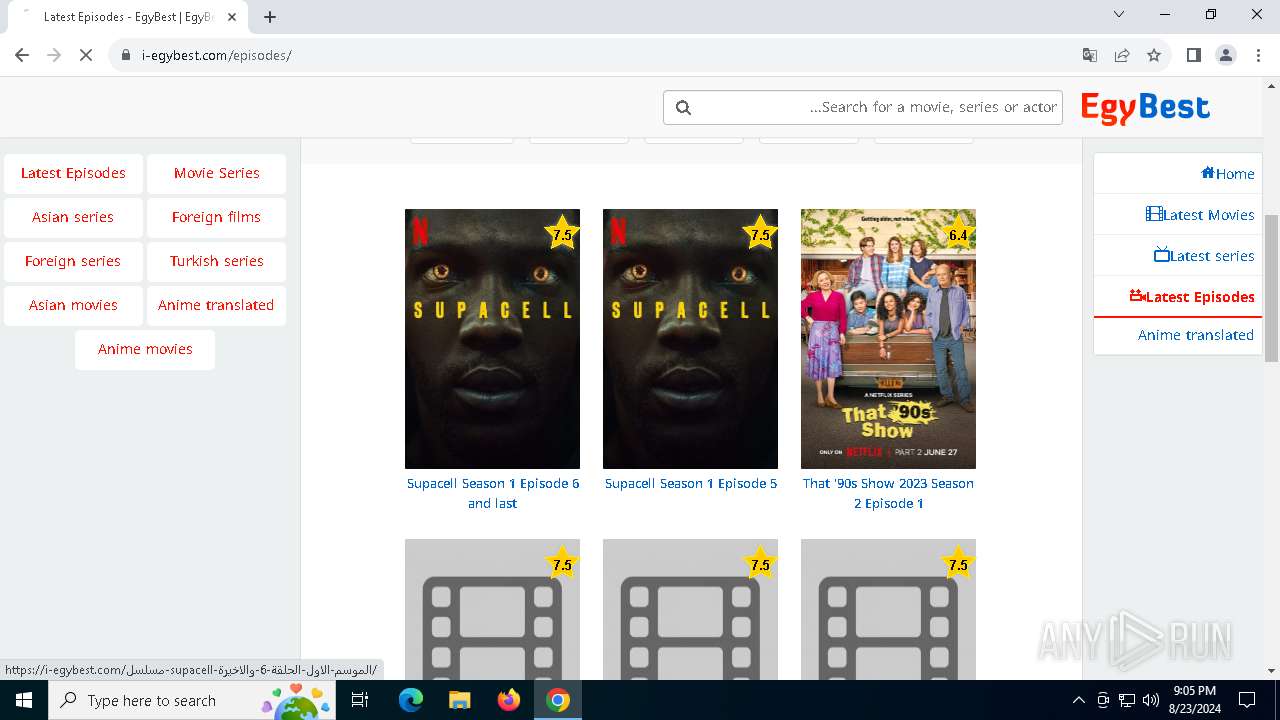Open volume control in tray
This screenshot has height=720, width=1280.
(x=1151, y=700)
